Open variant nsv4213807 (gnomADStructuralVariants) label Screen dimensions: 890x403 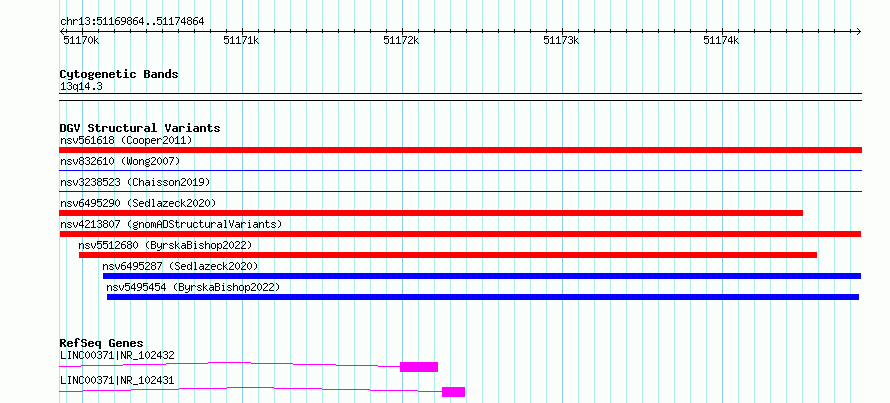pyautogui.click(x=171, y=224)
